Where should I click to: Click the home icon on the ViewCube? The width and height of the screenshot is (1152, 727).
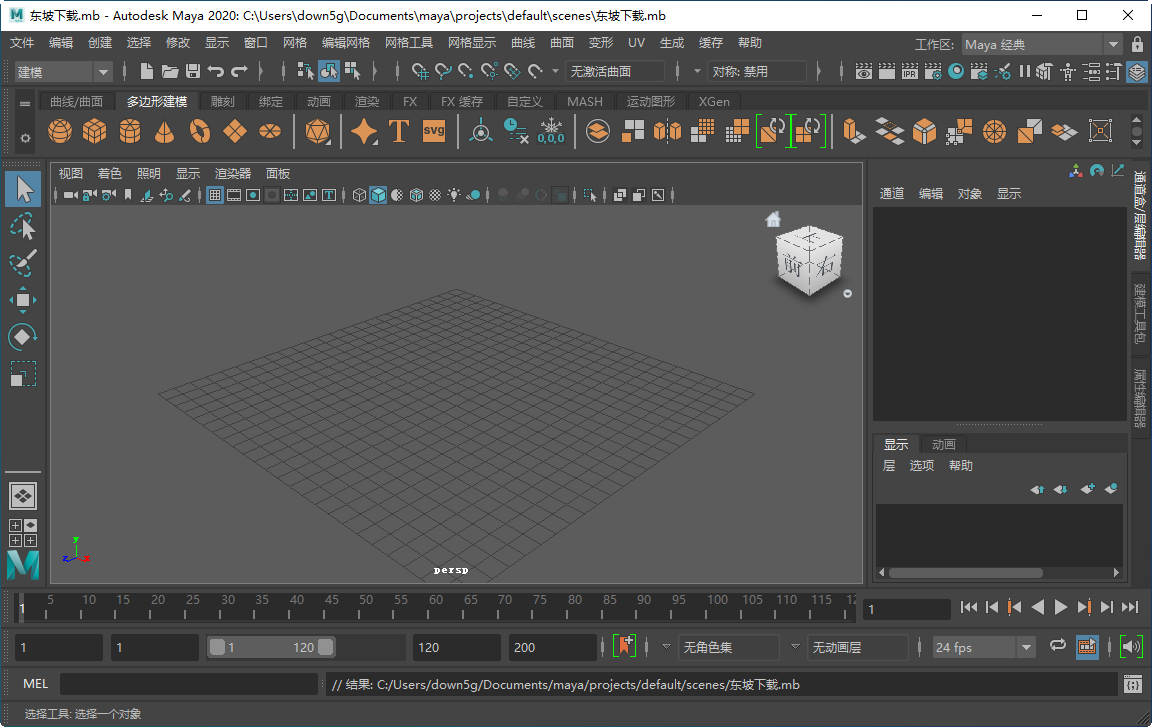point(772,219)
